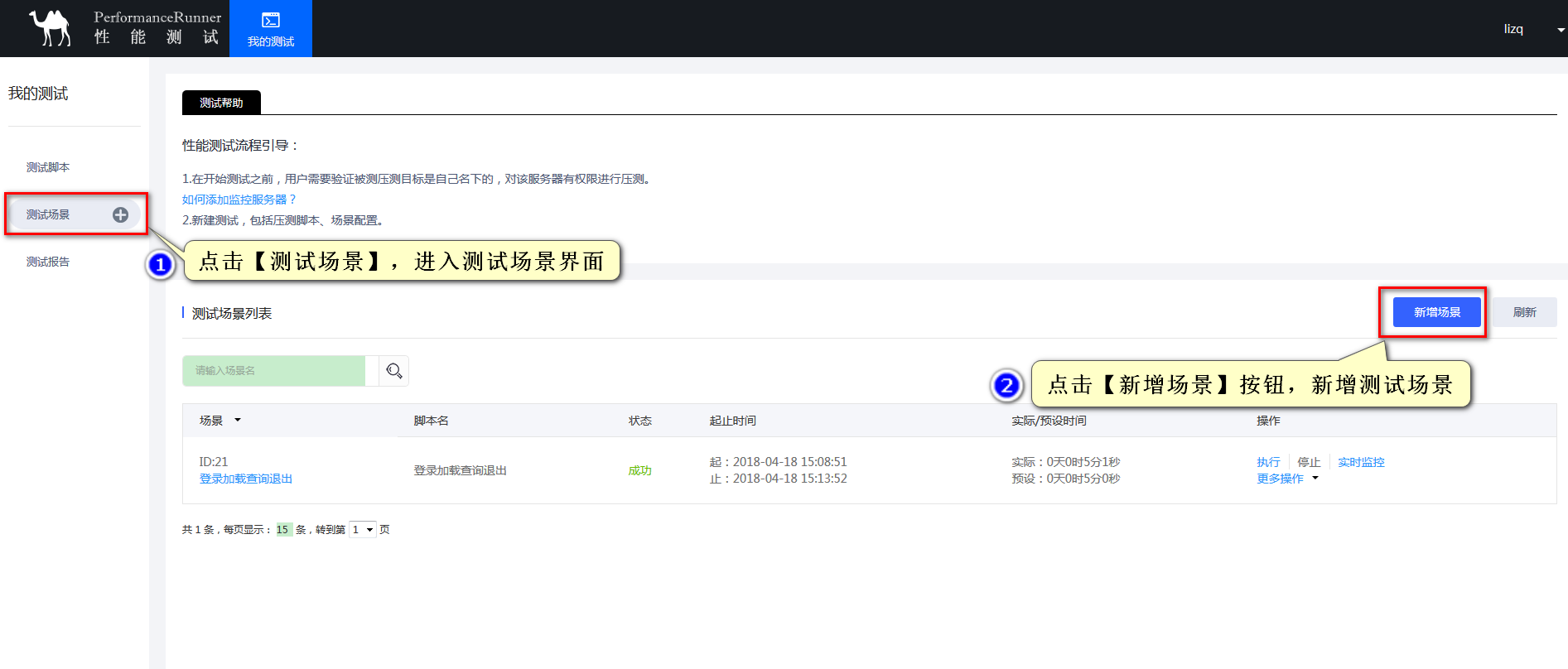Click 执行 to run the scenario
The width and height of the screenshot is (1568, 669).
pyautogui.click(x=1268, y=462)
